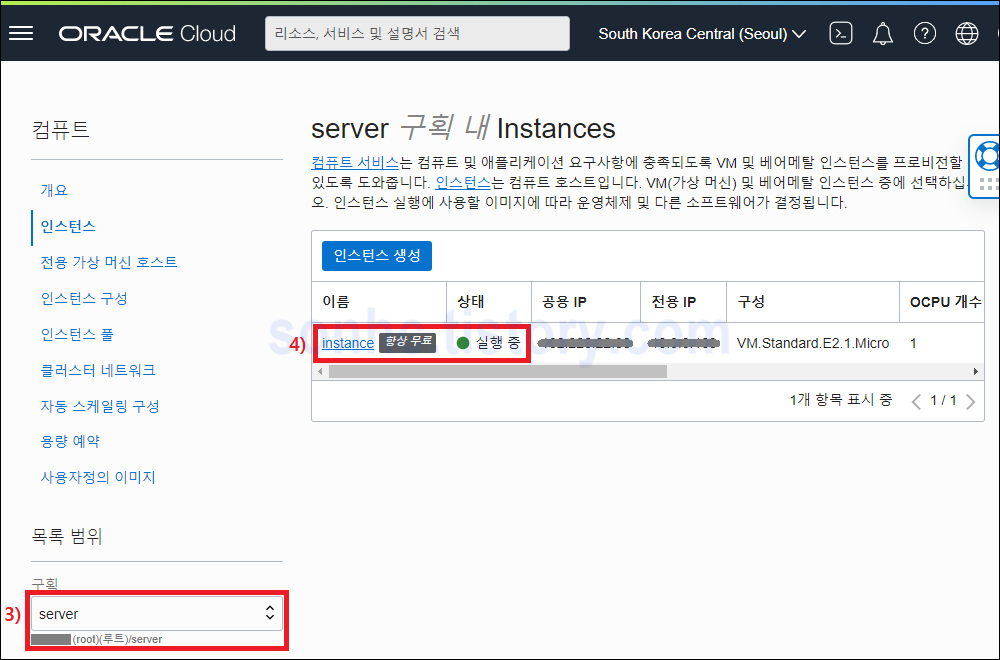This screenshot has height=660, width=1000.
Task: Click the 인스턴스 생성 button
Action: point(377,256)
